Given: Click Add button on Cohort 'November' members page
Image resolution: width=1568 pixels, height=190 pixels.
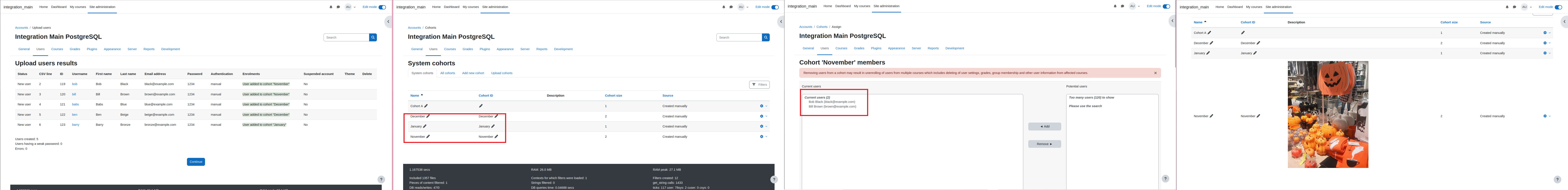Looking at the screenshot, I should pyautogui.click(x=1044, y=127).
